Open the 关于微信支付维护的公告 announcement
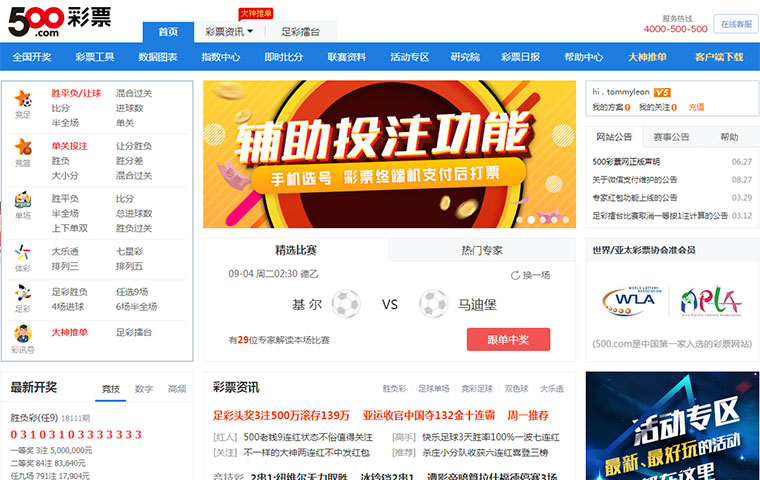Screen dimensions: 760x480 click(x=634, y=179)
